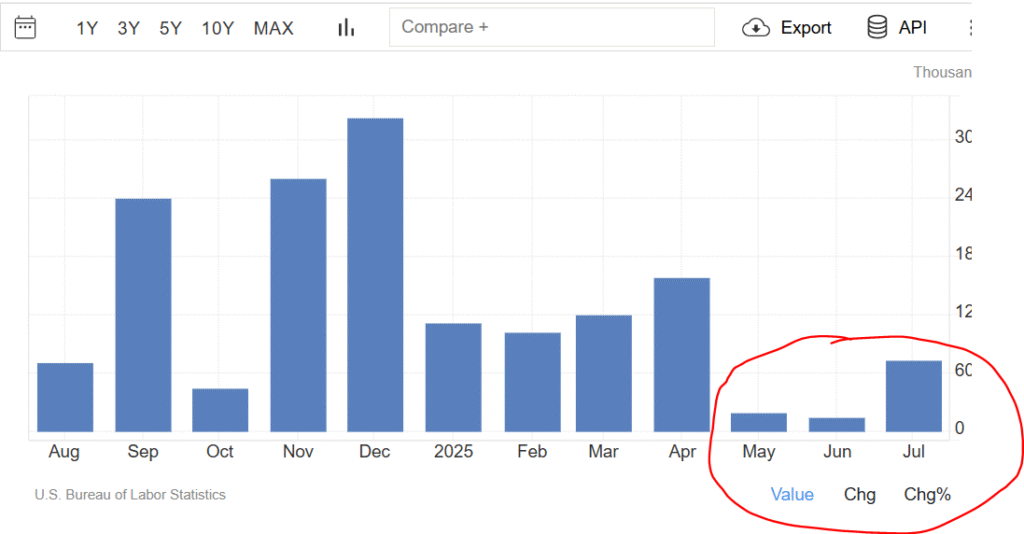Click the Jun bar in the chart

coord(837,424)
